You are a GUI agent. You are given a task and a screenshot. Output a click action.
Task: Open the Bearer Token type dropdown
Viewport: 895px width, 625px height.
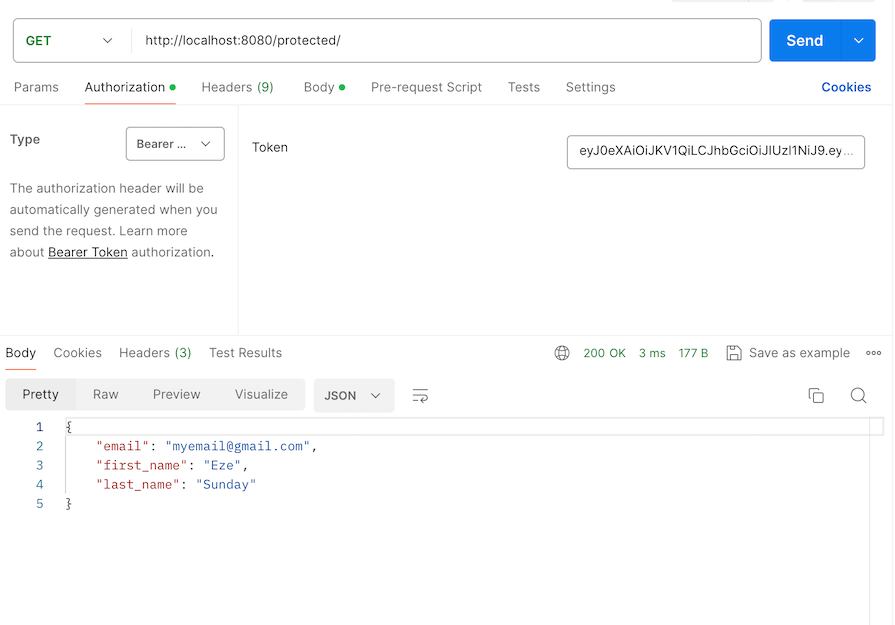click(175, 144)
